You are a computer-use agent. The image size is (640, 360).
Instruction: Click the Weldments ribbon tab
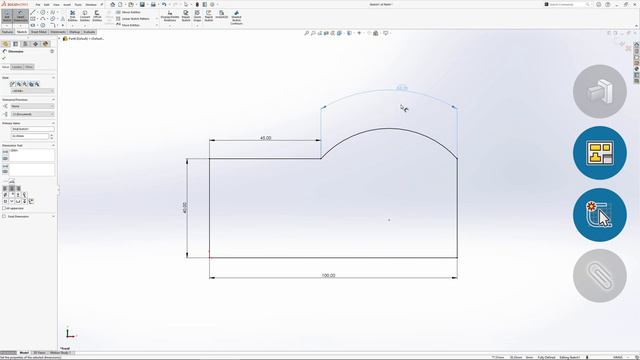click(x=58, y=32)
